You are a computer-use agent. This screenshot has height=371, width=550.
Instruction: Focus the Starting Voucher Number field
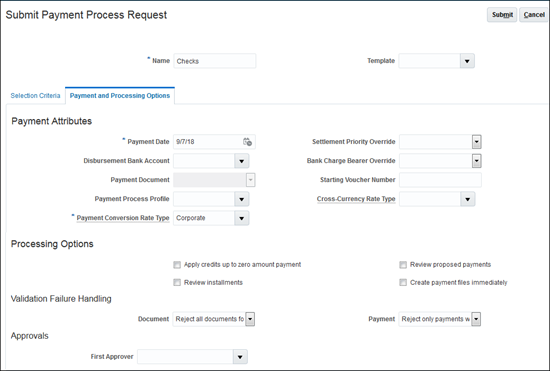[440, 180]
